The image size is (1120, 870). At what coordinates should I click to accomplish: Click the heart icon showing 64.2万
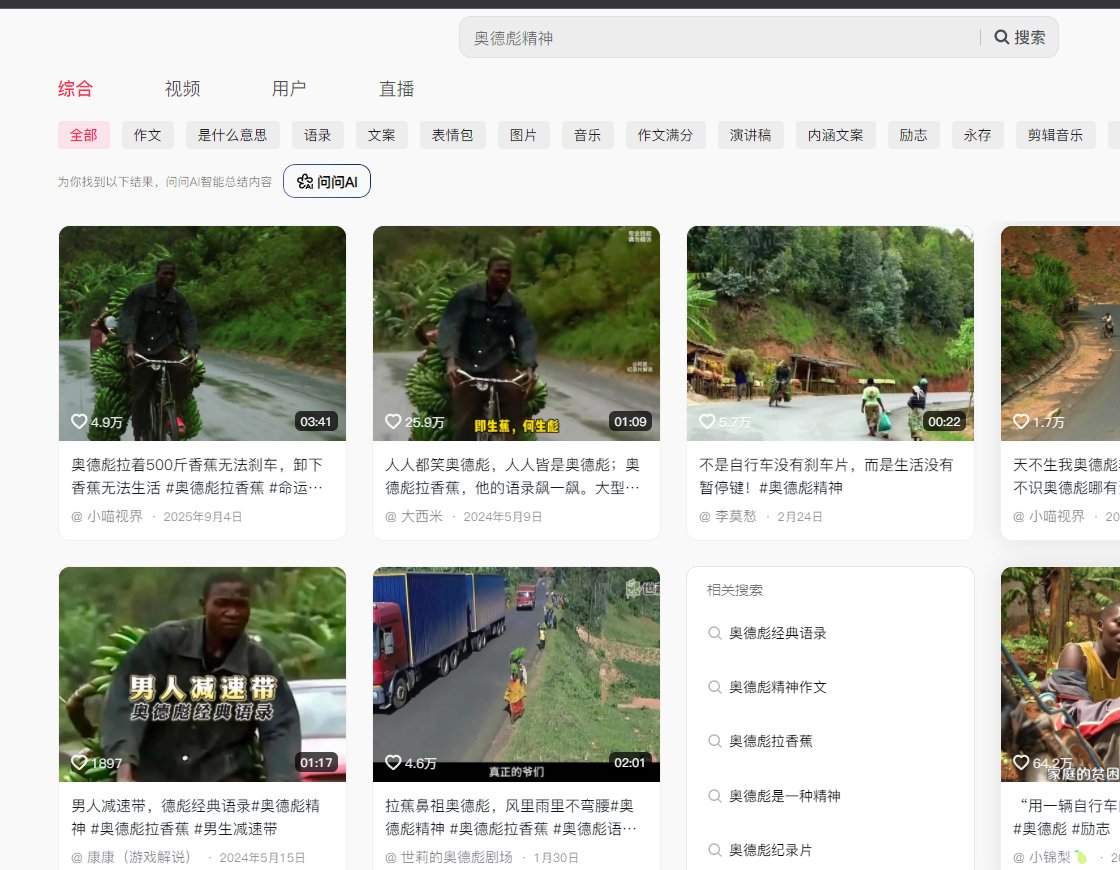click(x=1021, y=762)
